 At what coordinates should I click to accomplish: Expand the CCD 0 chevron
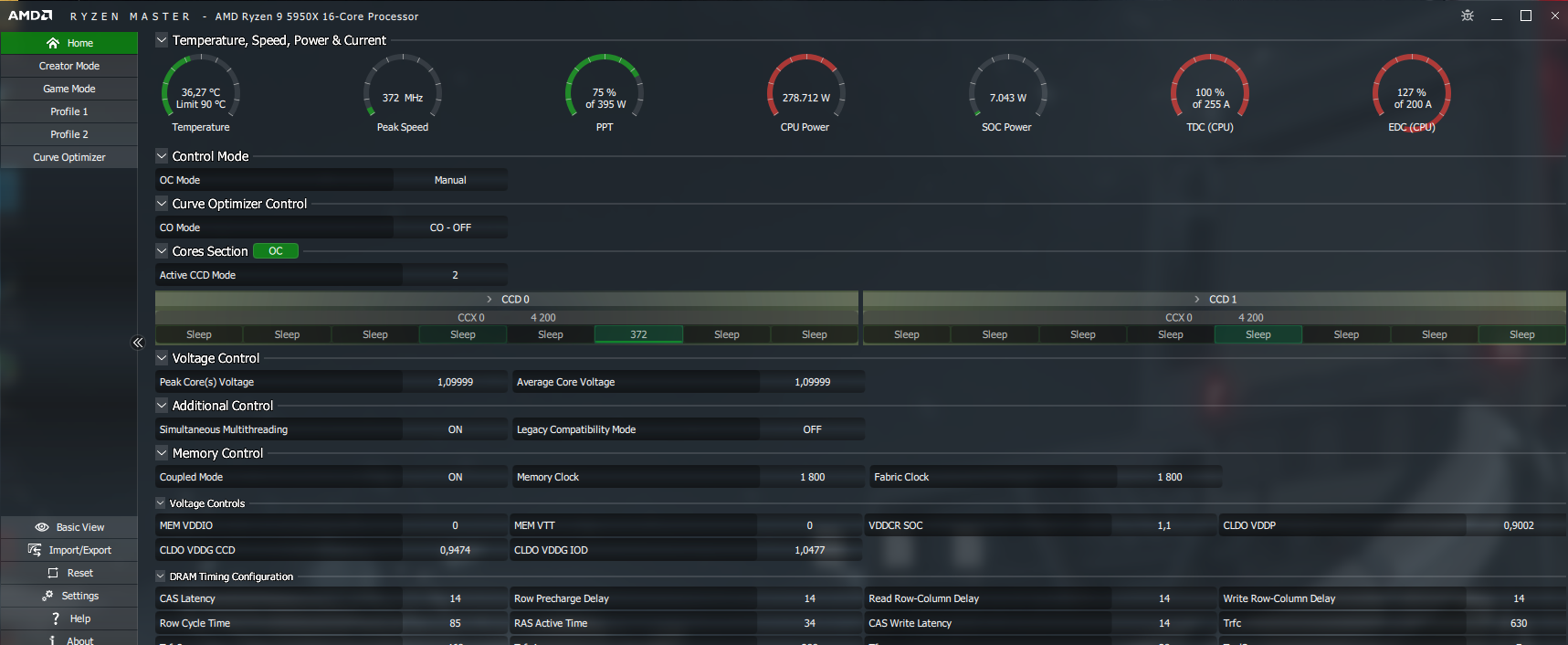pos(489,300)
